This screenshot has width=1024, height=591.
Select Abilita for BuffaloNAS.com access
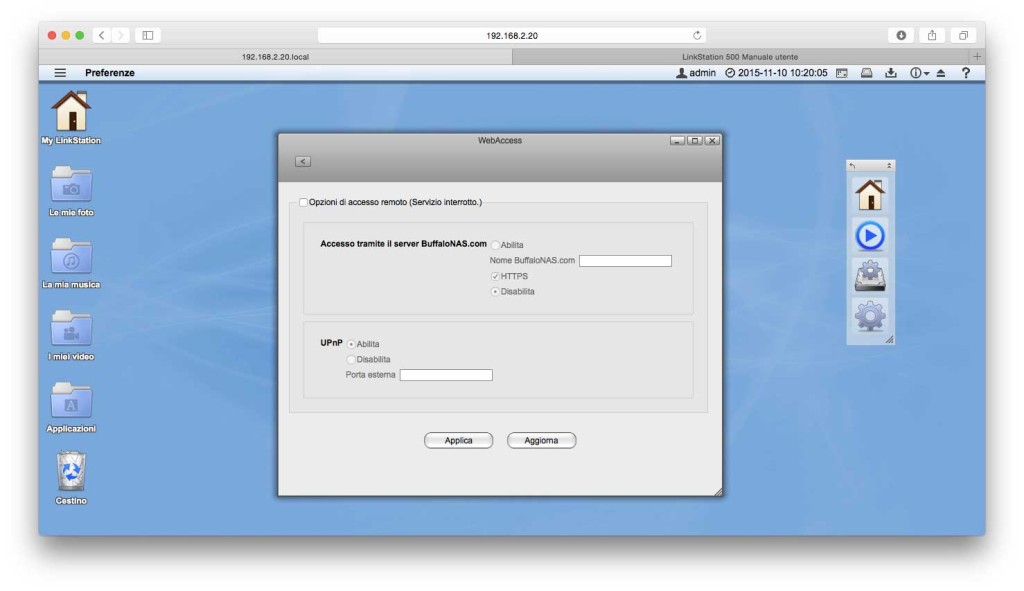click(495, 245)
